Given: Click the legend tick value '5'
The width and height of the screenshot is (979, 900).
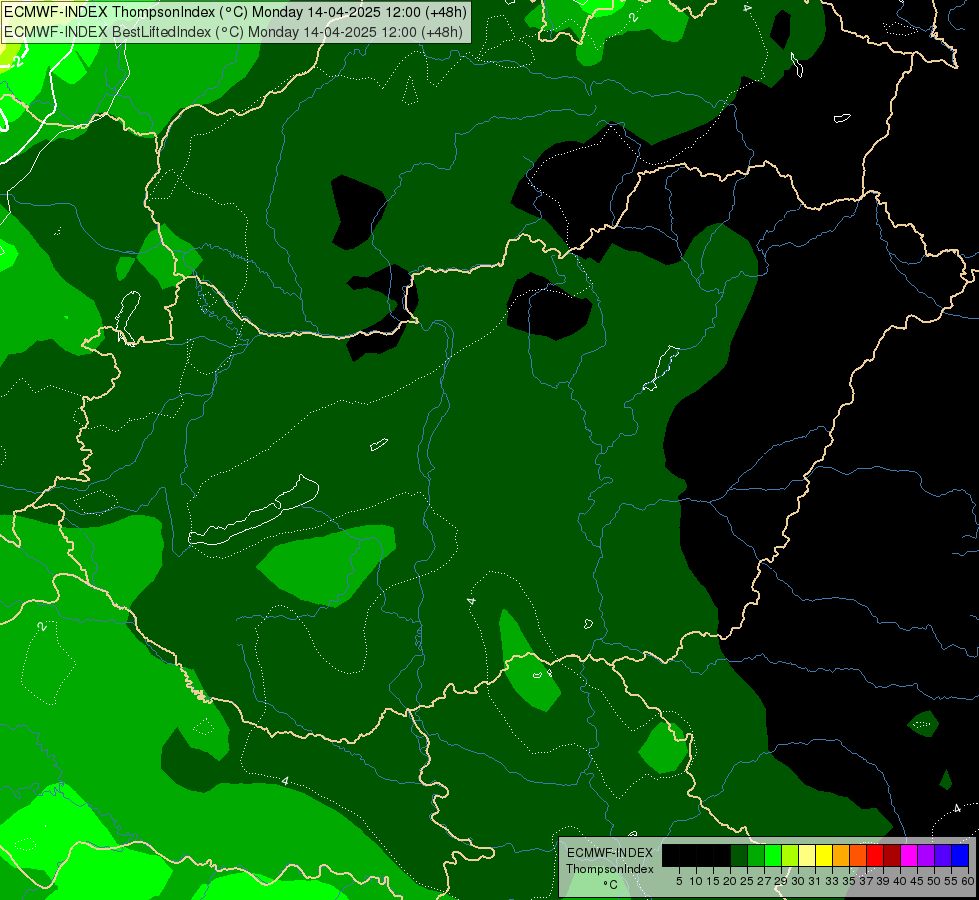Looking at the screenshot, I should 679,881.
